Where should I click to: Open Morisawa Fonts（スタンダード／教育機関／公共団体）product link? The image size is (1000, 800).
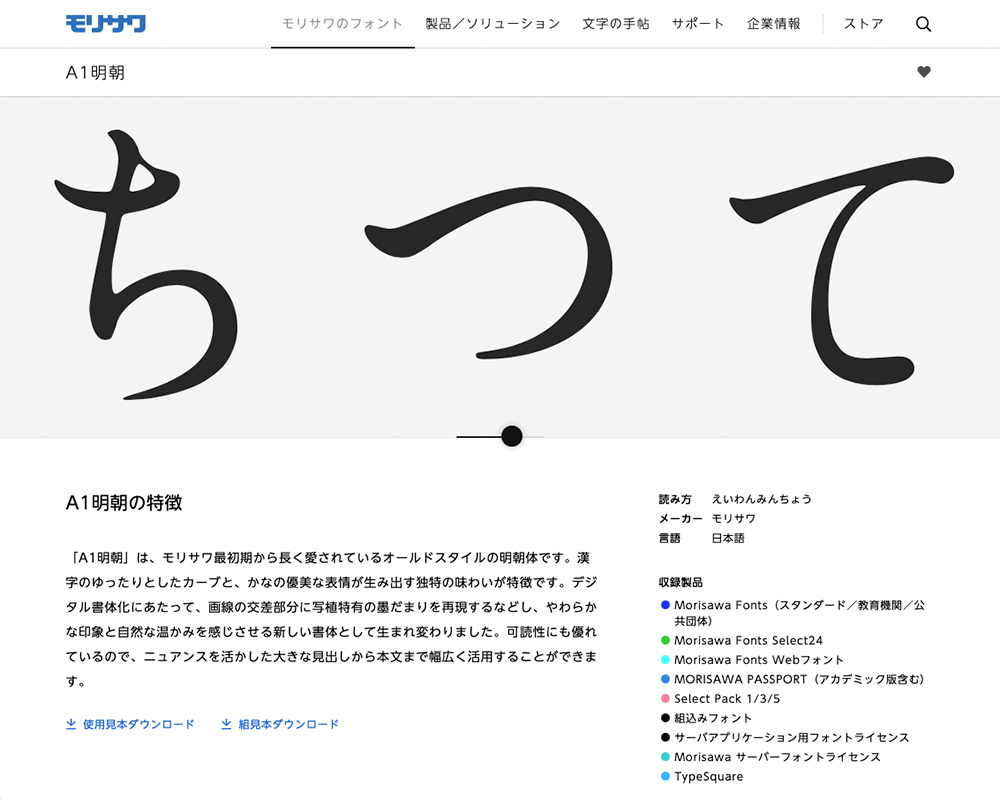[799, 612]
